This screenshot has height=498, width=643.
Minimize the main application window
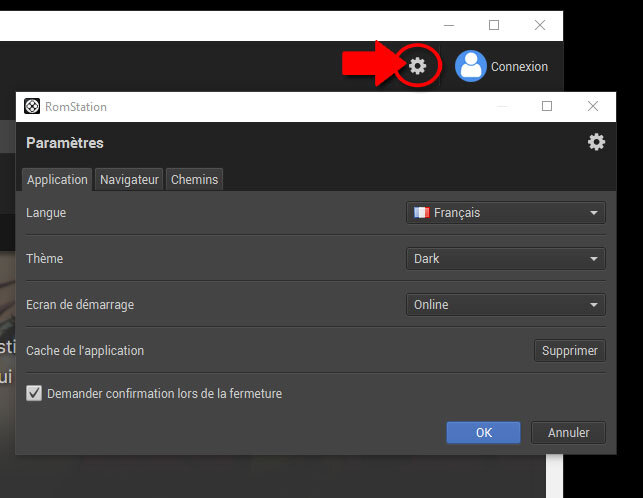pyautogui.click(x=448, y=25)
